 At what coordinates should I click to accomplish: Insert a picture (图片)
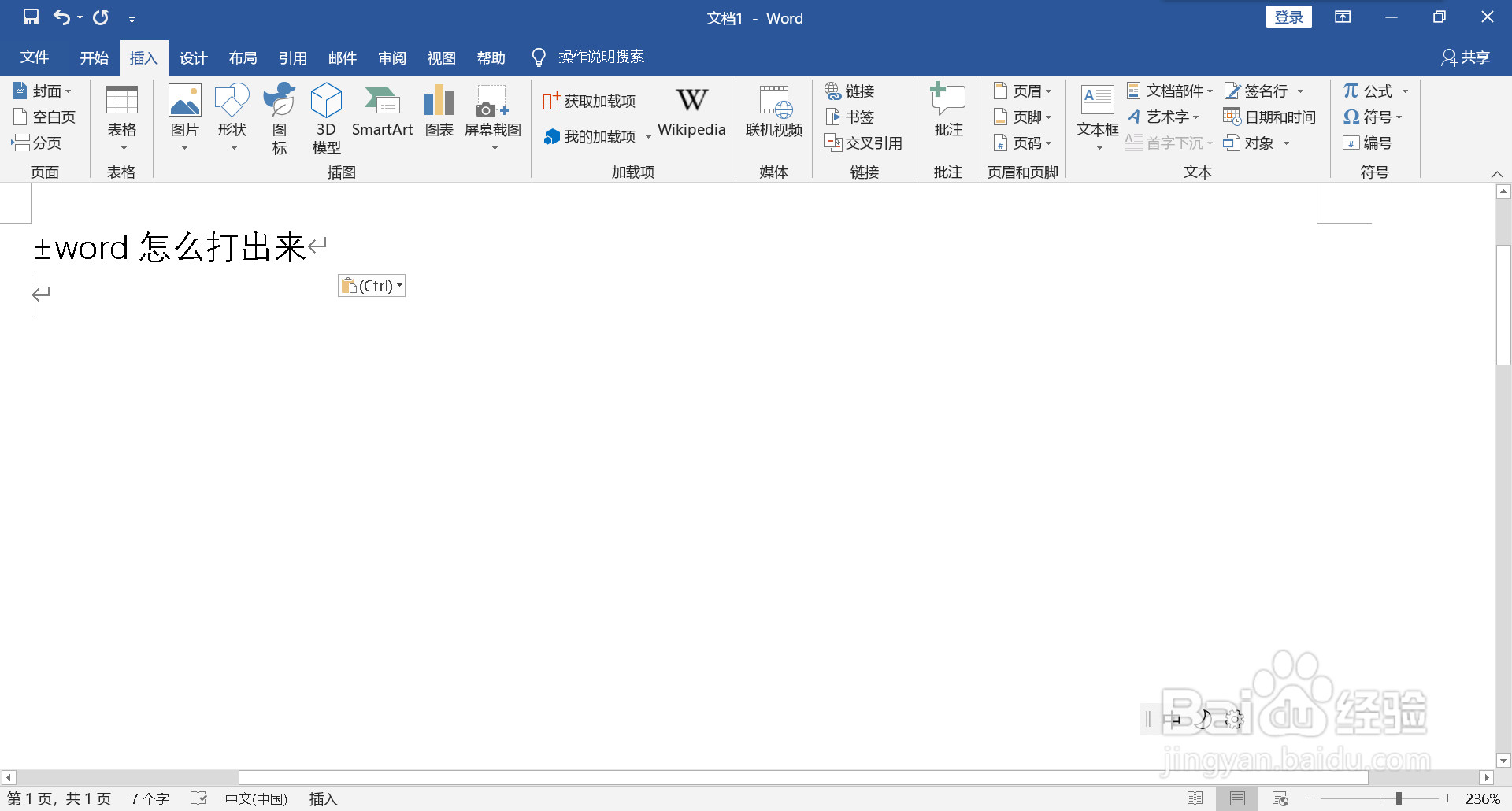click(185, 118)
